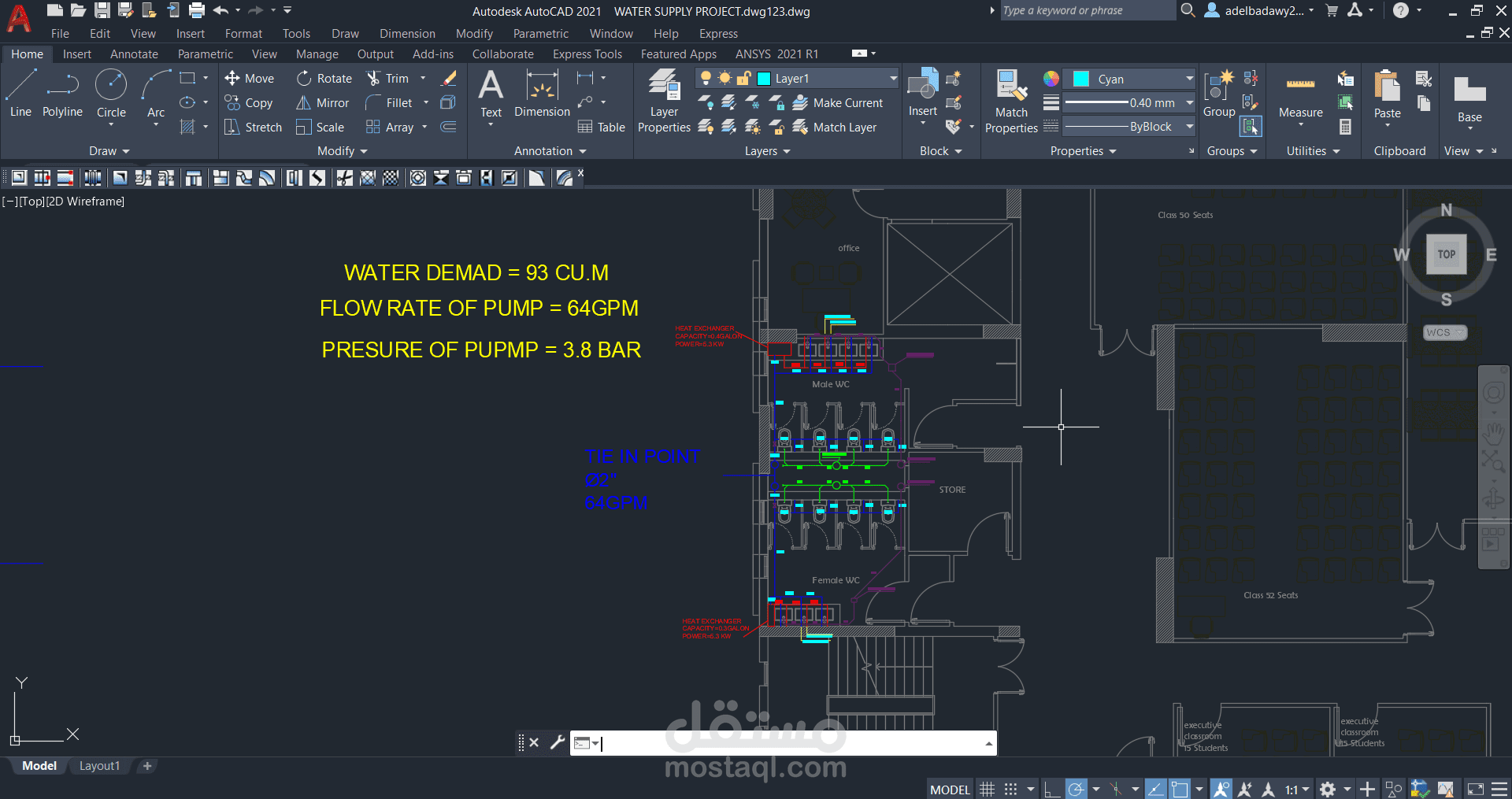Toggle polar tracking in status bar

click(1077, 789)
